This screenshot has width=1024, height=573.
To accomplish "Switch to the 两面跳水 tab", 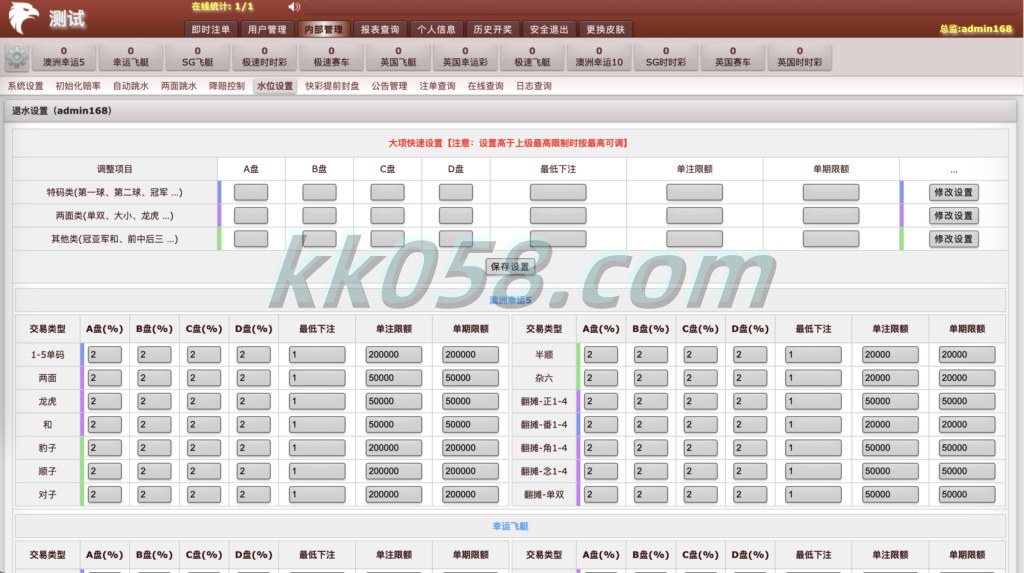I will 179,86.
